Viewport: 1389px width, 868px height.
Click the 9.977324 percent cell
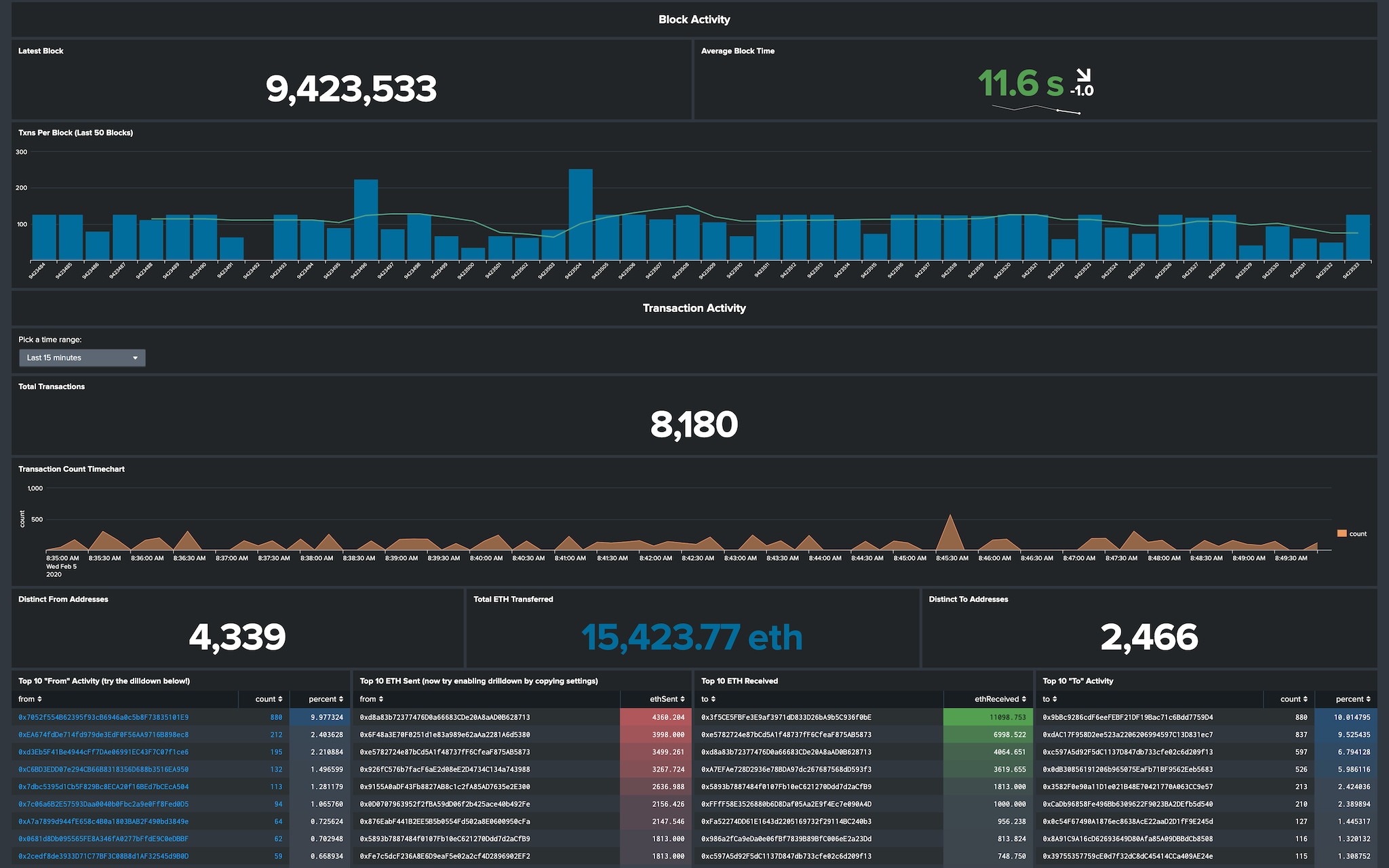[x=319, y=717]
